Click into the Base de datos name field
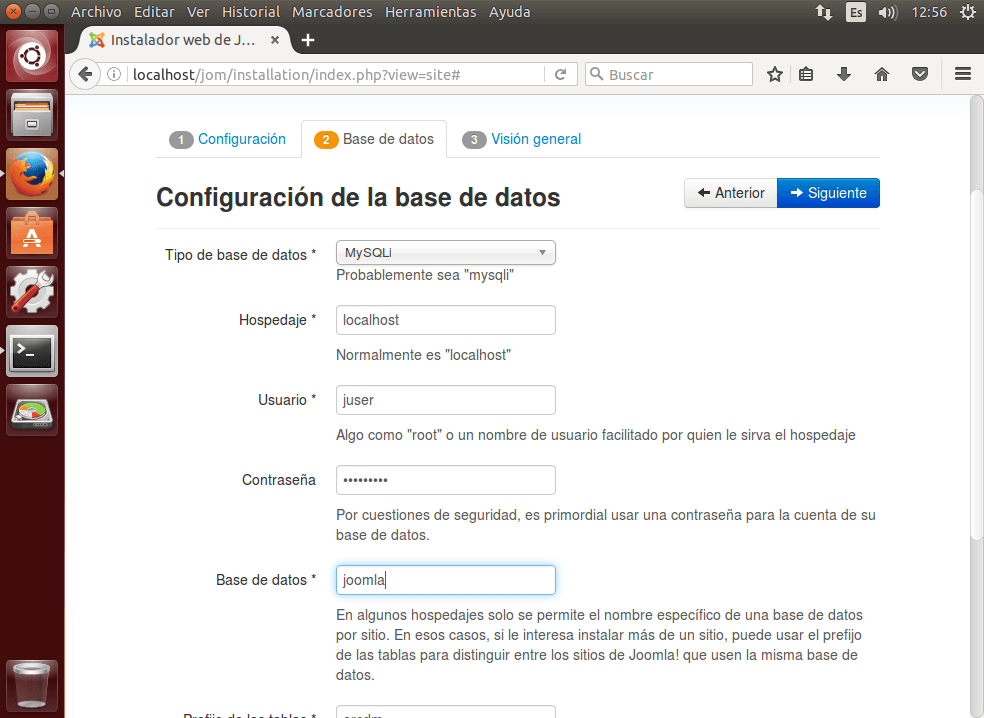984x718 pixels. (x=446, y=580)
